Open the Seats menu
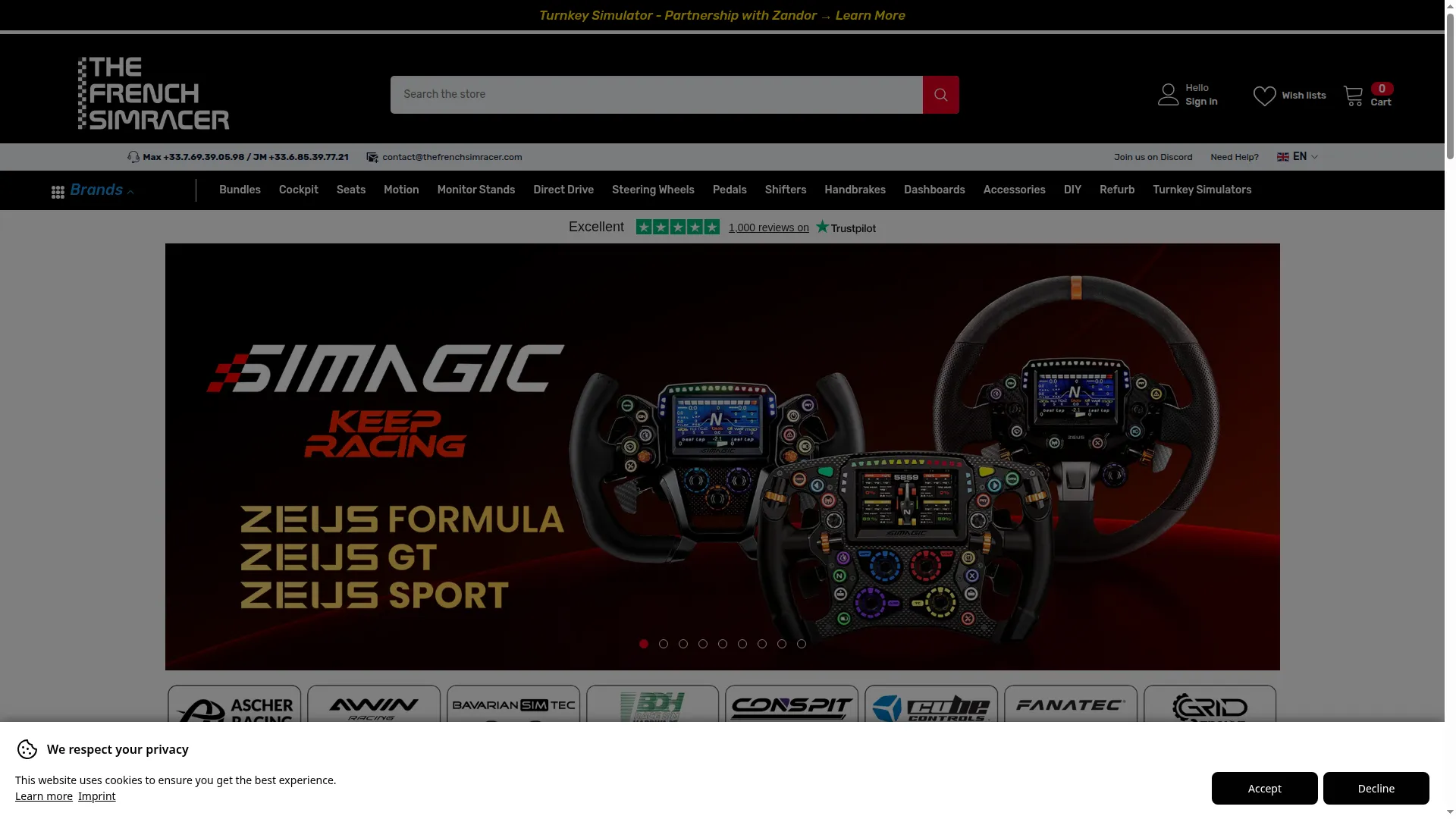1456x819 pixels. 351,190
